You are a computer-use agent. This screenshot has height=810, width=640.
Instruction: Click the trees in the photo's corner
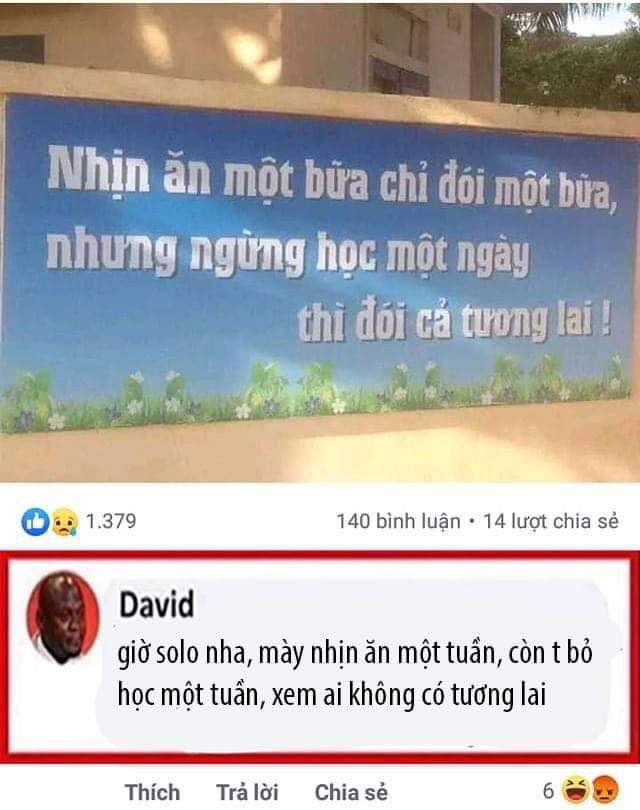(x=571, y=57)
